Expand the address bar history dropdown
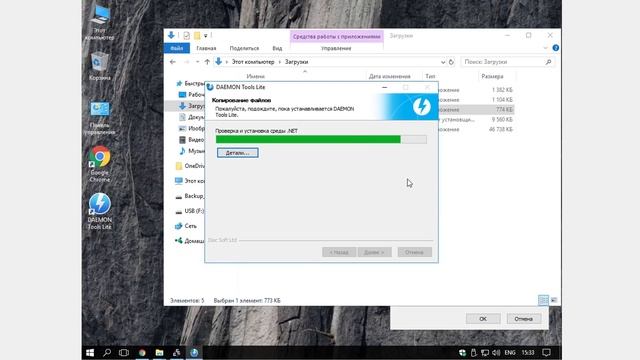 [443, 62]
